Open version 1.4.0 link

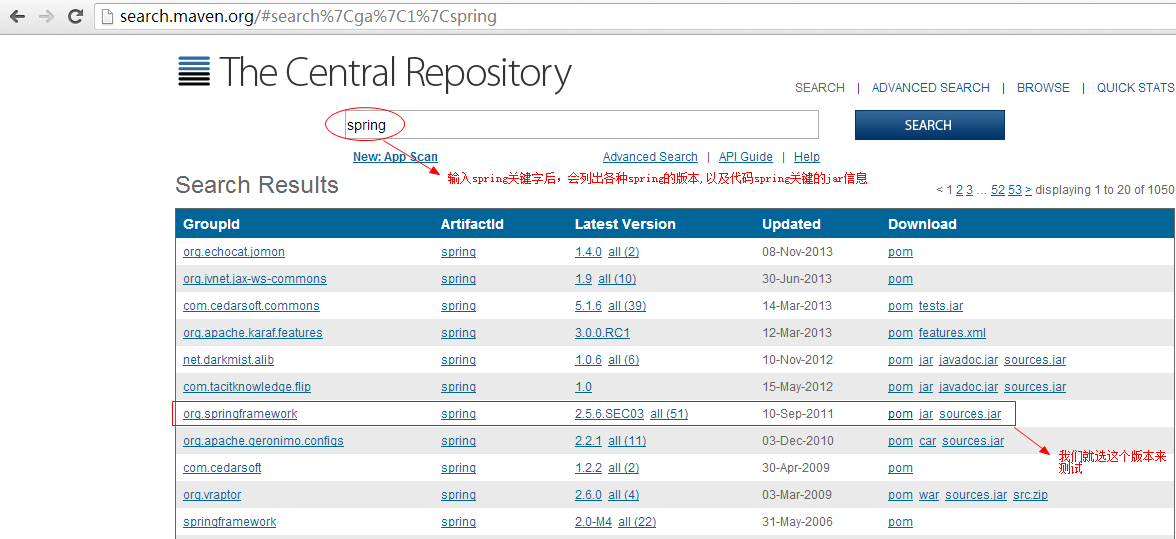[589, 252]
